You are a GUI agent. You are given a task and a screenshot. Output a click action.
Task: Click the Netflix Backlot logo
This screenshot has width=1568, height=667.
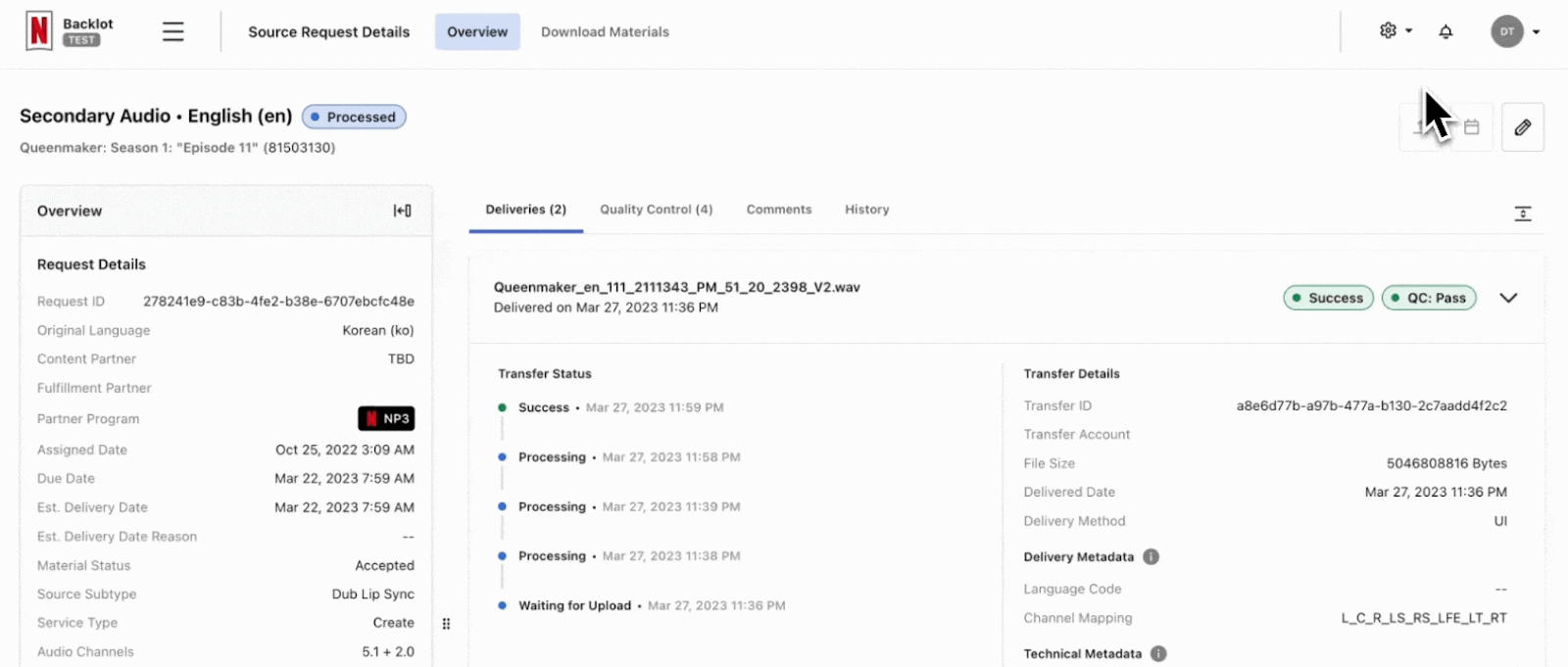tap(70, 31)
